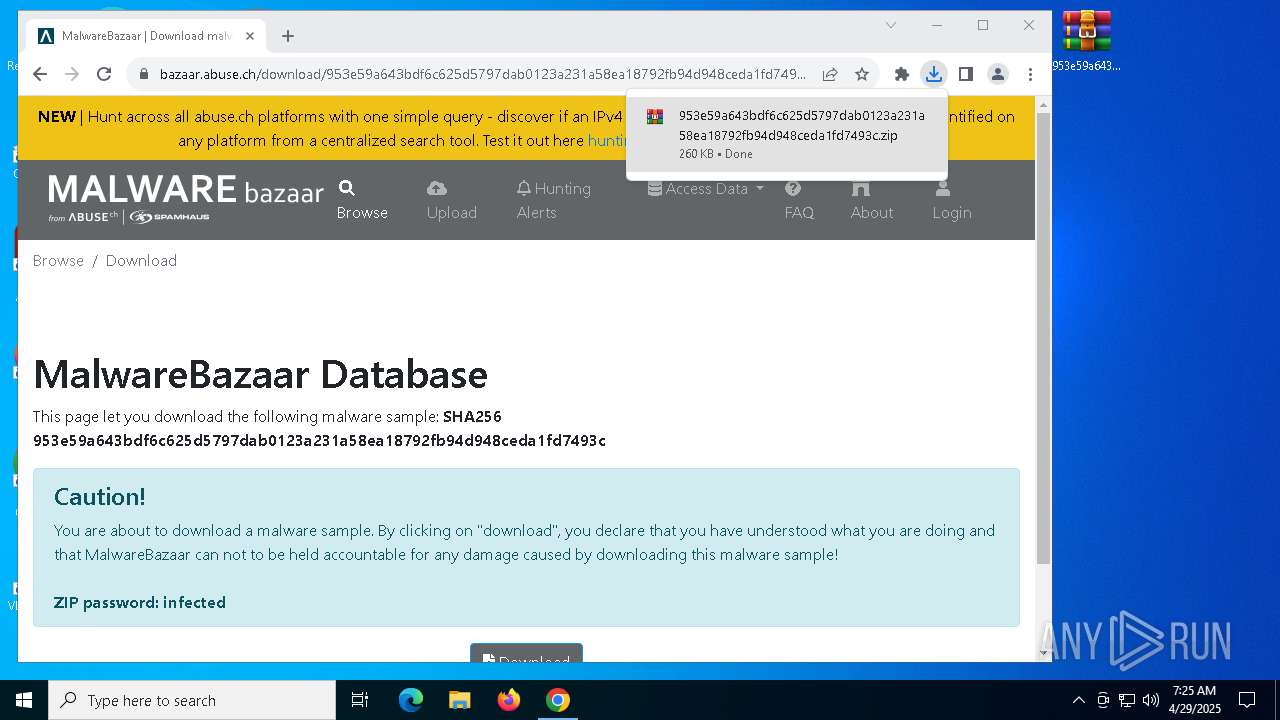Select the MalwareBazaar Download tab

pyautogui.click(x=146, y=36)
